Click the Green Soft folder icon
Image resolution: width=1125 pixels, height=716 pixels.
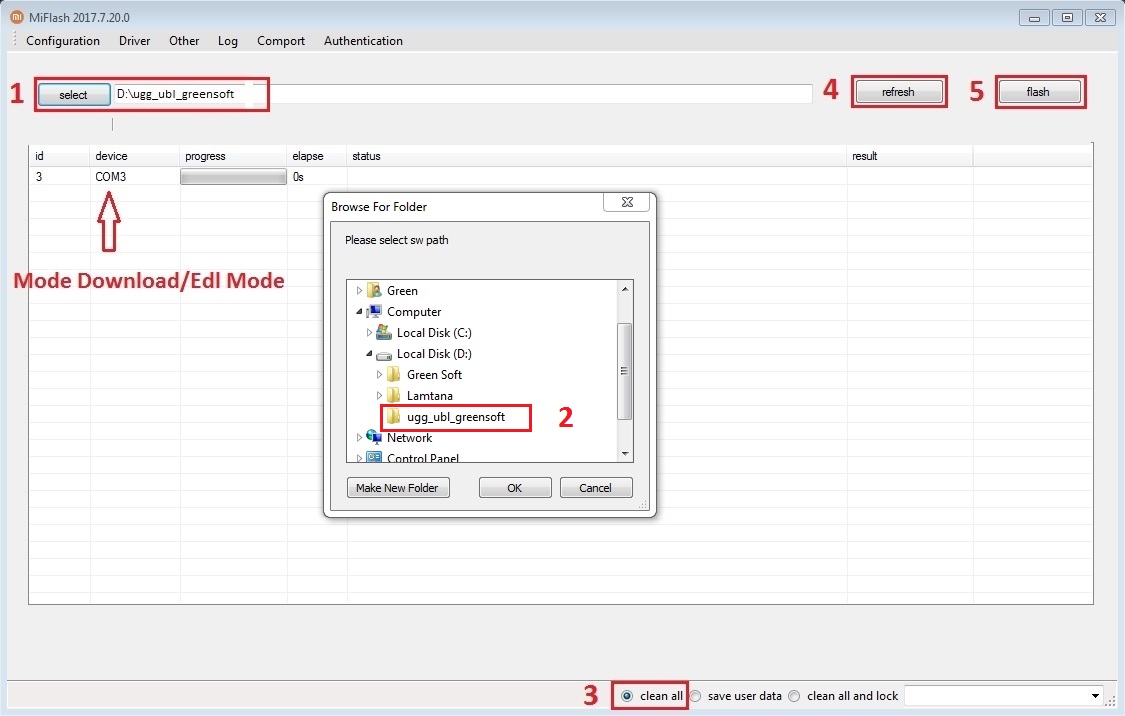[394, 375]
